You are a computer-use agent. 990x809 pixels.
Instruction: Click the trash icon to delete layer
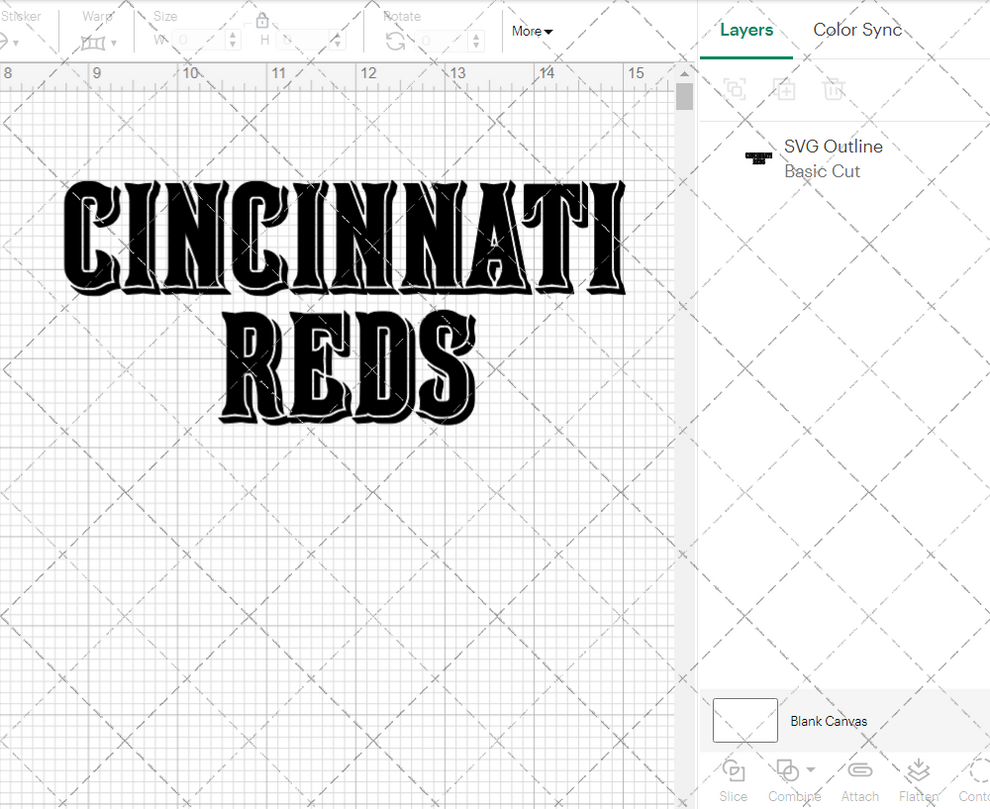click(x=834, y=89)
